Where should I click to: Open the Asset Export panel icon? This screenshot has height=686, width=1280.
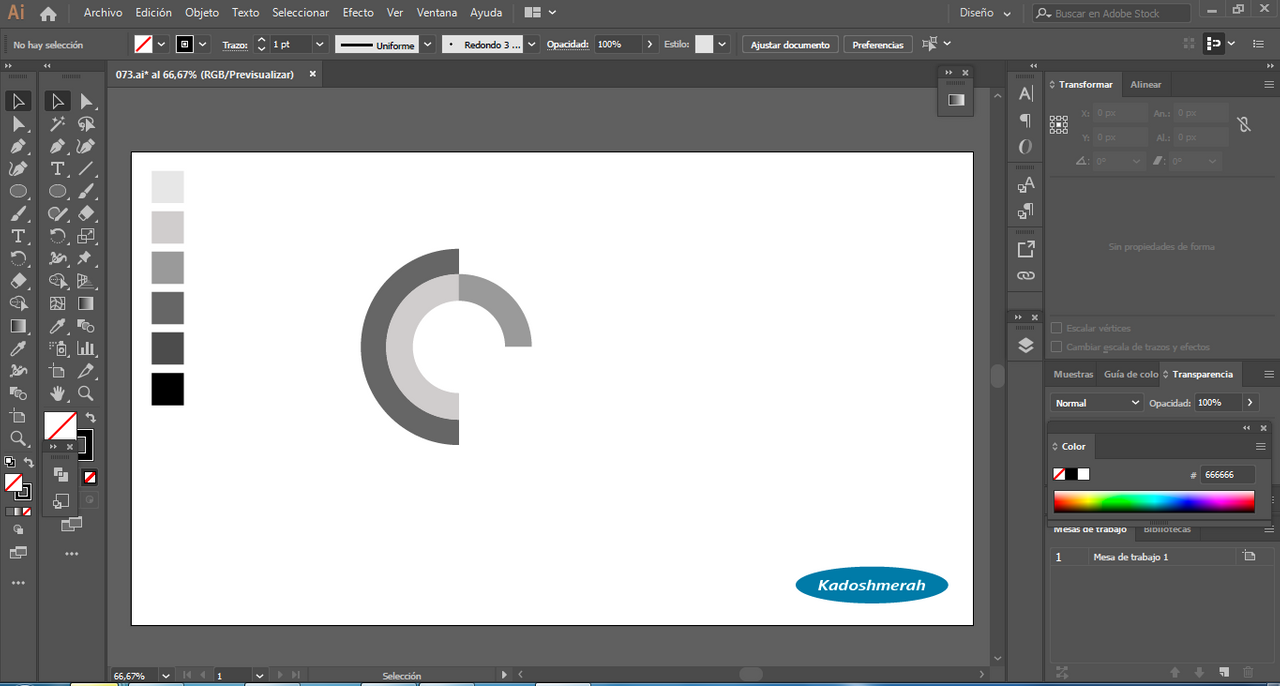pos(1026,249)
